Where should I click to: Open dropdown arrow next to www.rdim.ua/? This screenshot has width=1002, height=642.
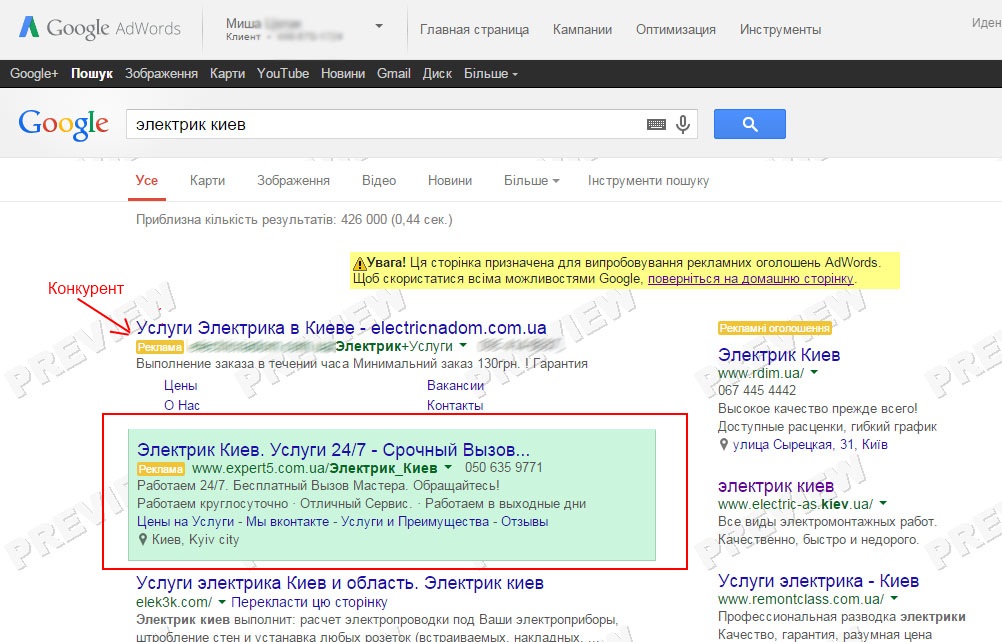(814, 372)
